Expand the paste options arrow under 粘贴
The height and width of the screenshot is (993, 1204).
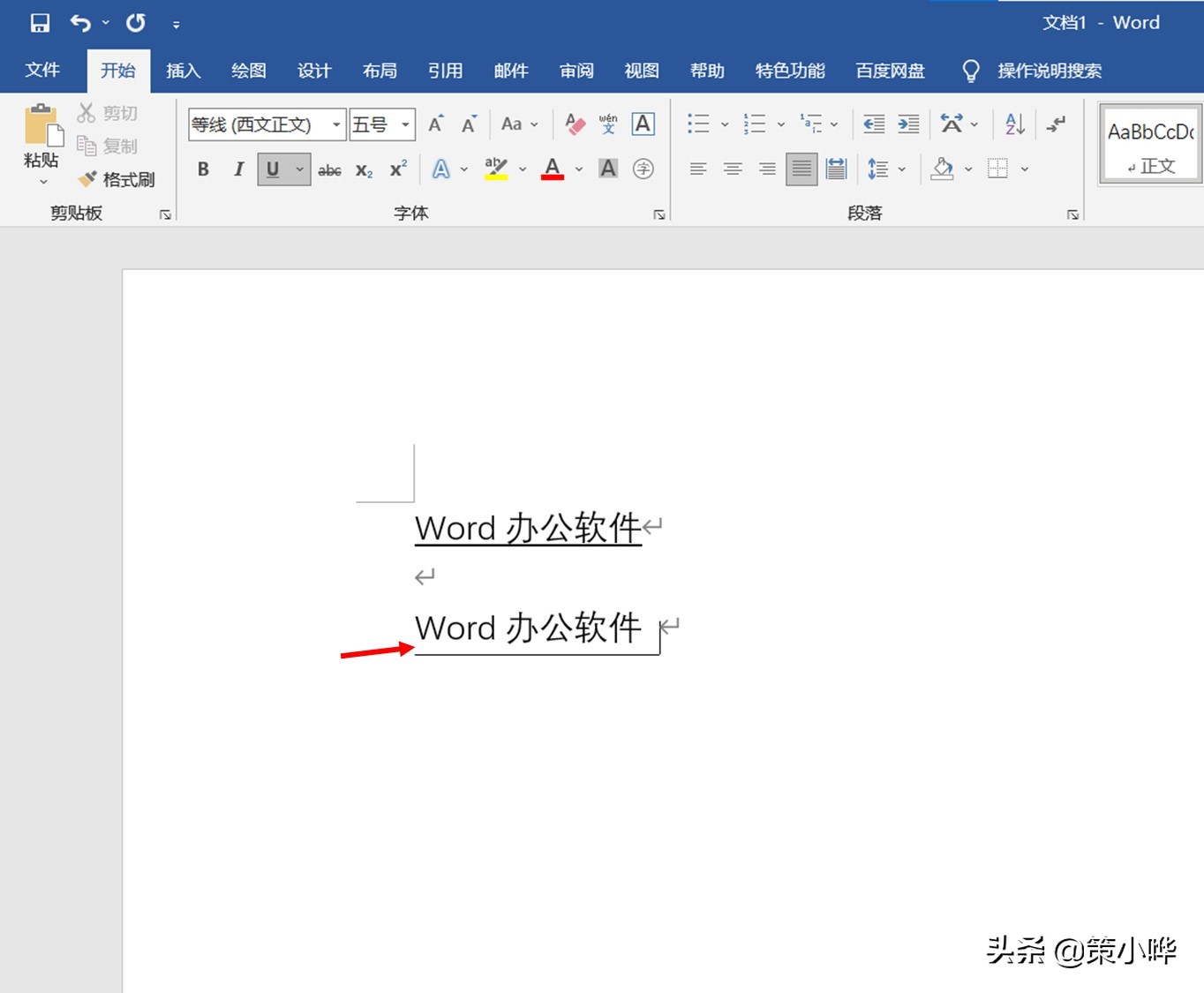click(x=43, y=183)
